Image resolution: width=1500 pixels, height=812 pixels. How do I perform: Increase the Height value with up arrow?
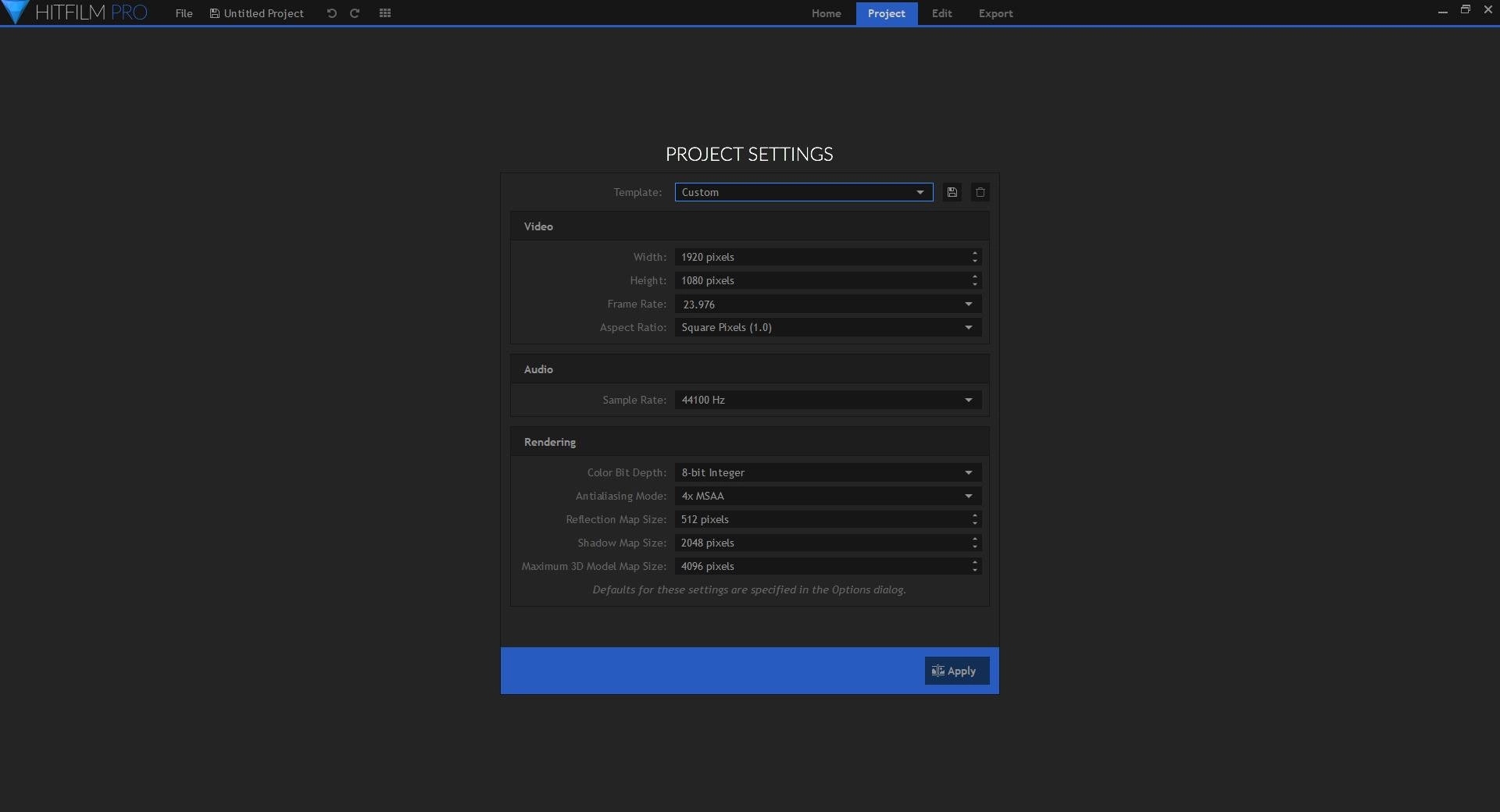click(x=975, y=276)
